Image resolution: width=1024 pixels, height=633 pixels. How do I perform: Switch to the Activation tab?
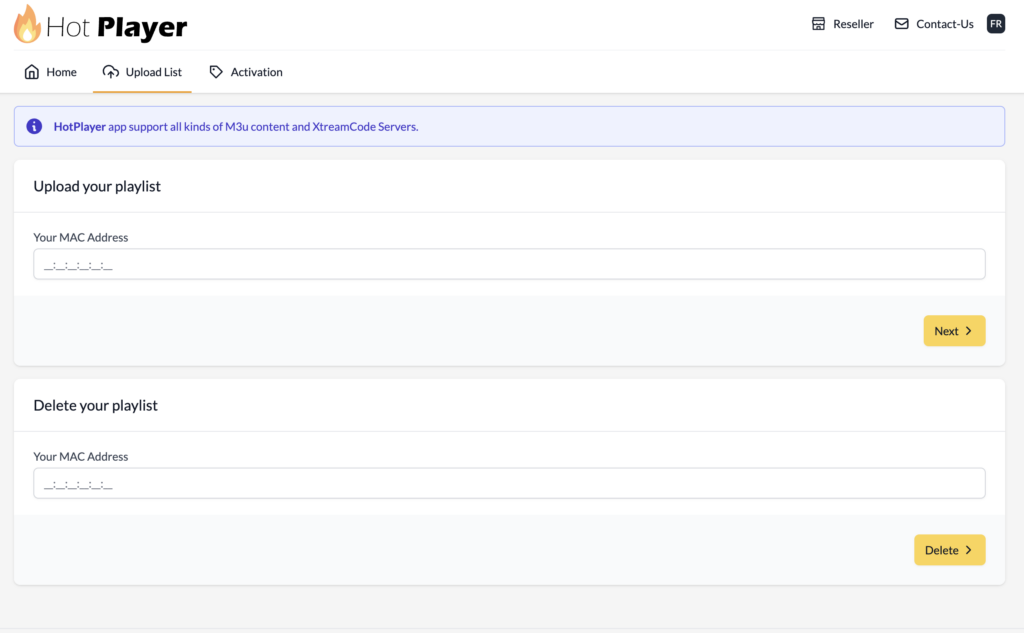click(x=256, y=72)
